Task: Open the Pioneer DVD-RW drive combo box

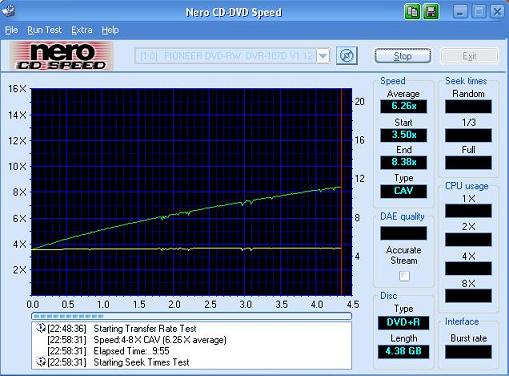Action: tap(232, 56)
